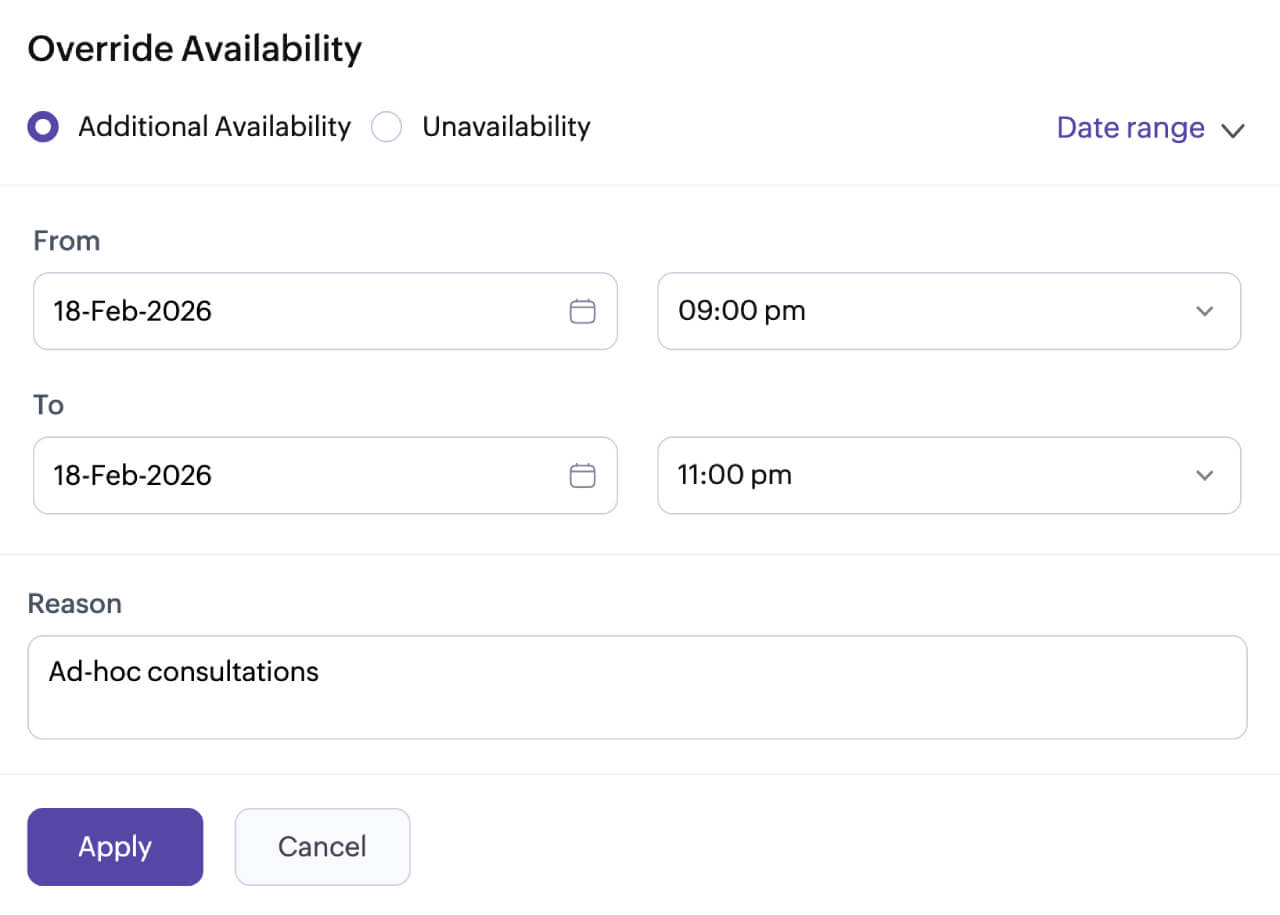Select the Unavailability radio button

(x=387, y=127)
